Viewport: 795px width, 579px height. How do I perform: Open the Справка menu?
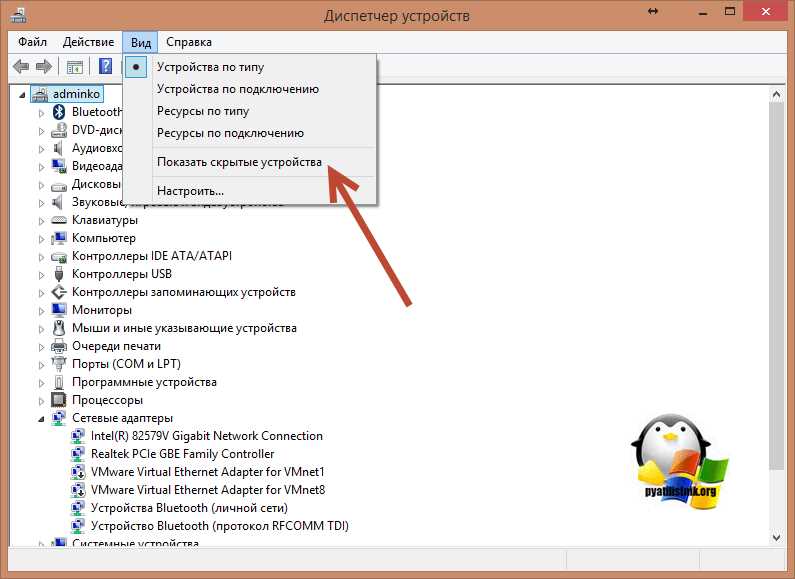click(x=189, y=42)
